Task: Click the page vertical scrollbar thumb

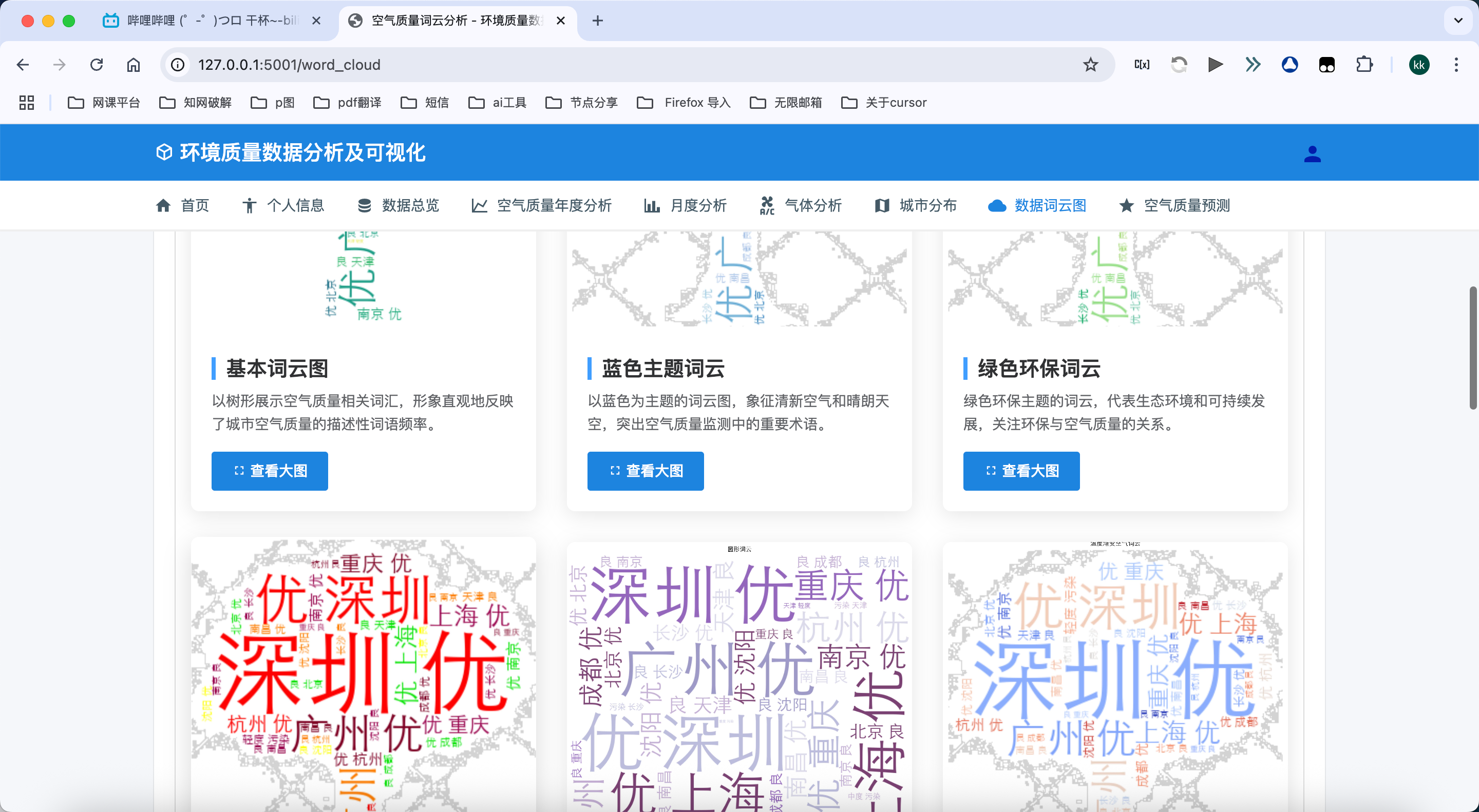Action: click(x=1473, y=347)
